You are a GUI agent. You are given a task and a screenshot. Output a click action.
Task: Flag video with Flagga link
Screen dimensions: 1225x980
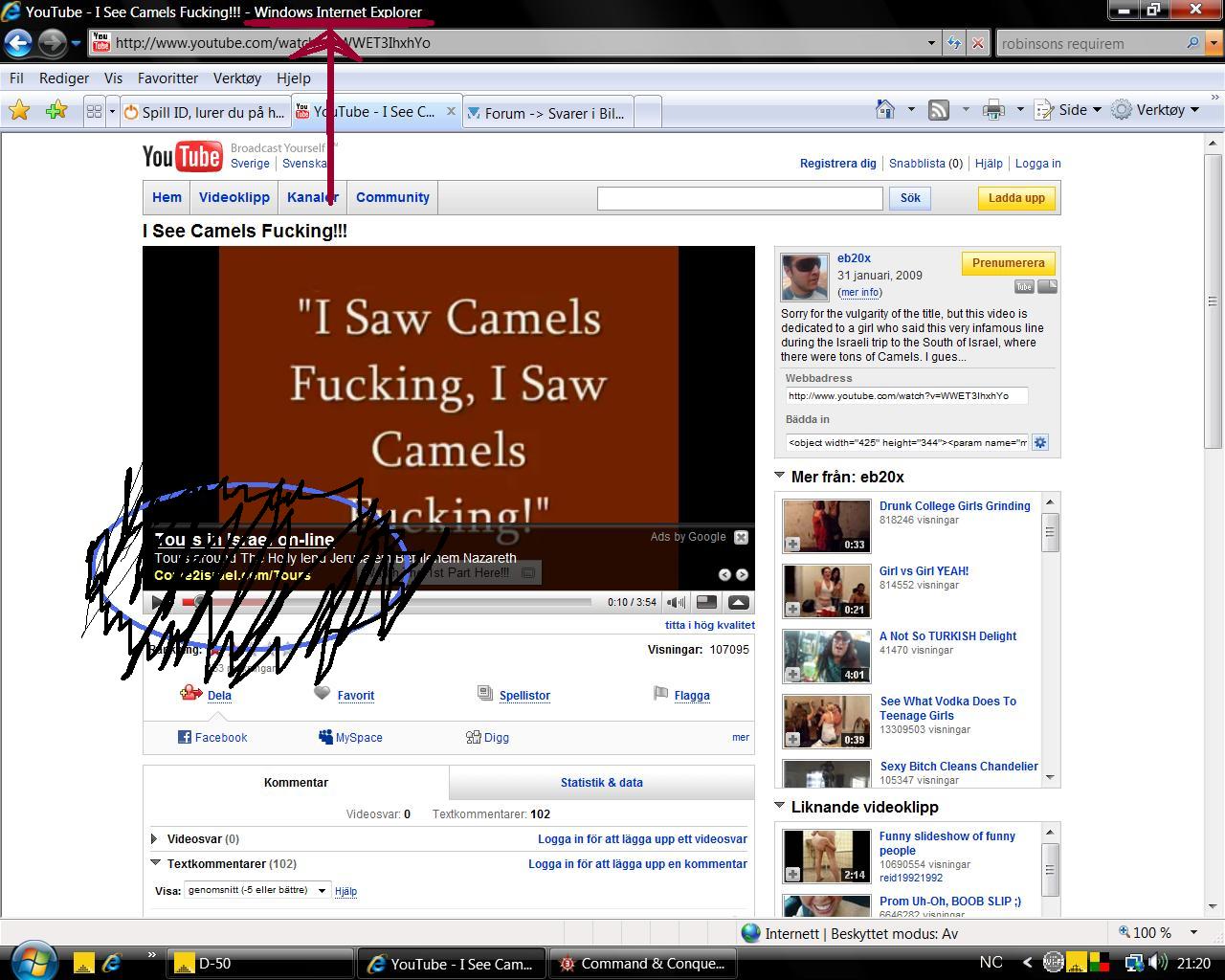[x=692, y=696]
